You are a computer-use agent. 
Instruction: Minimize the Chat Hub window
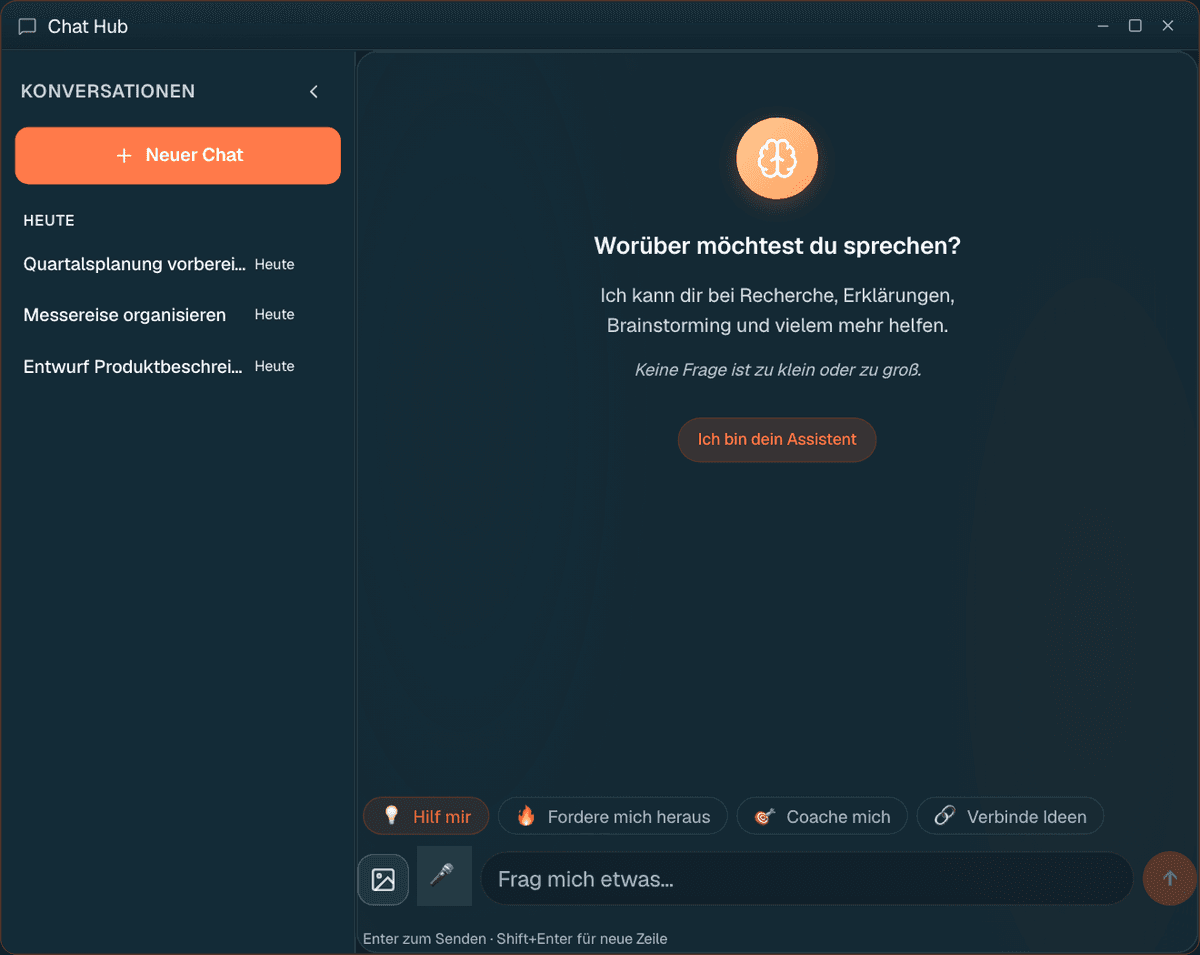1103,26
